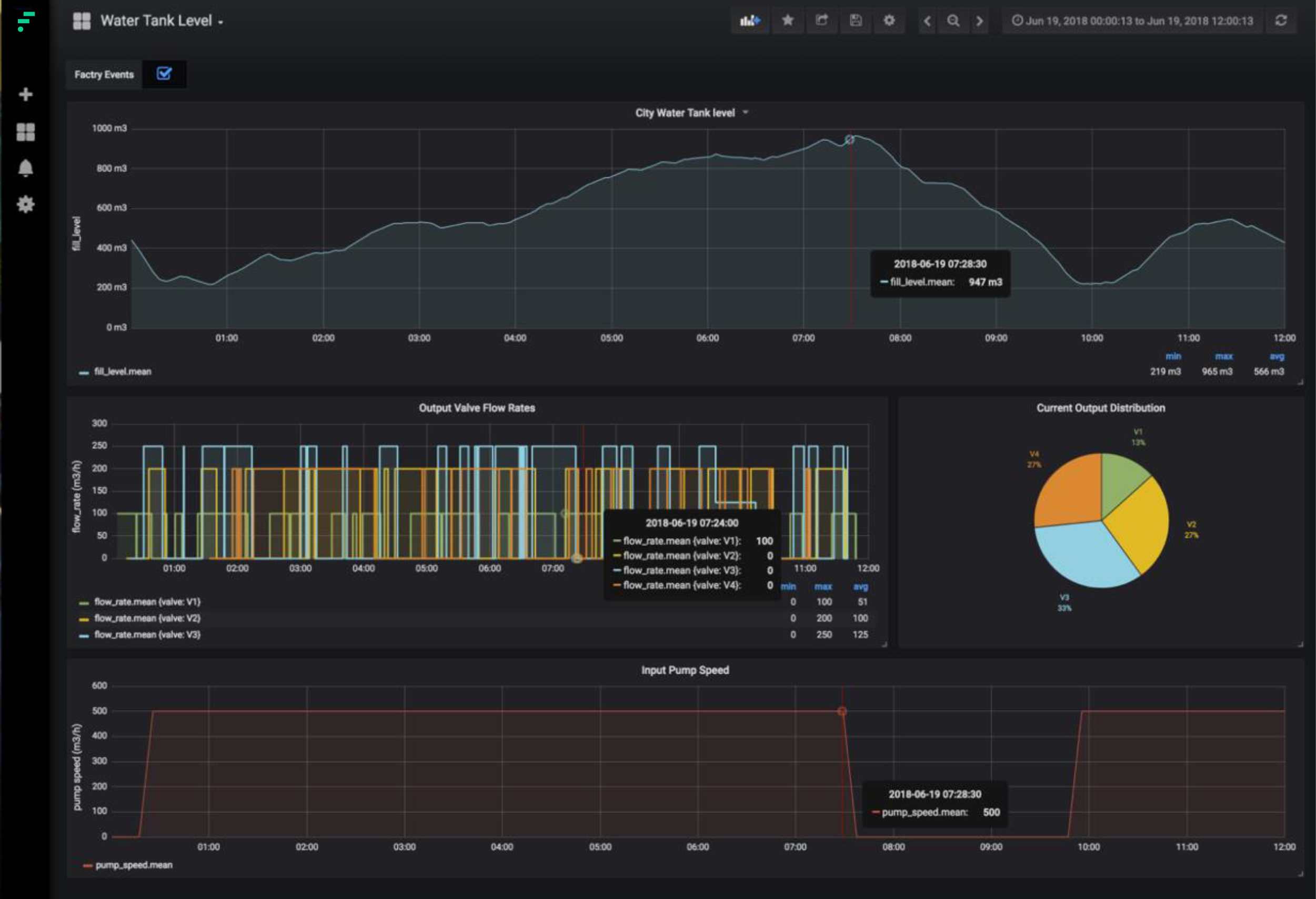1316x899 pixels.
Task: Click the highlighted point on tank level curve
Action: click(849, 139)
